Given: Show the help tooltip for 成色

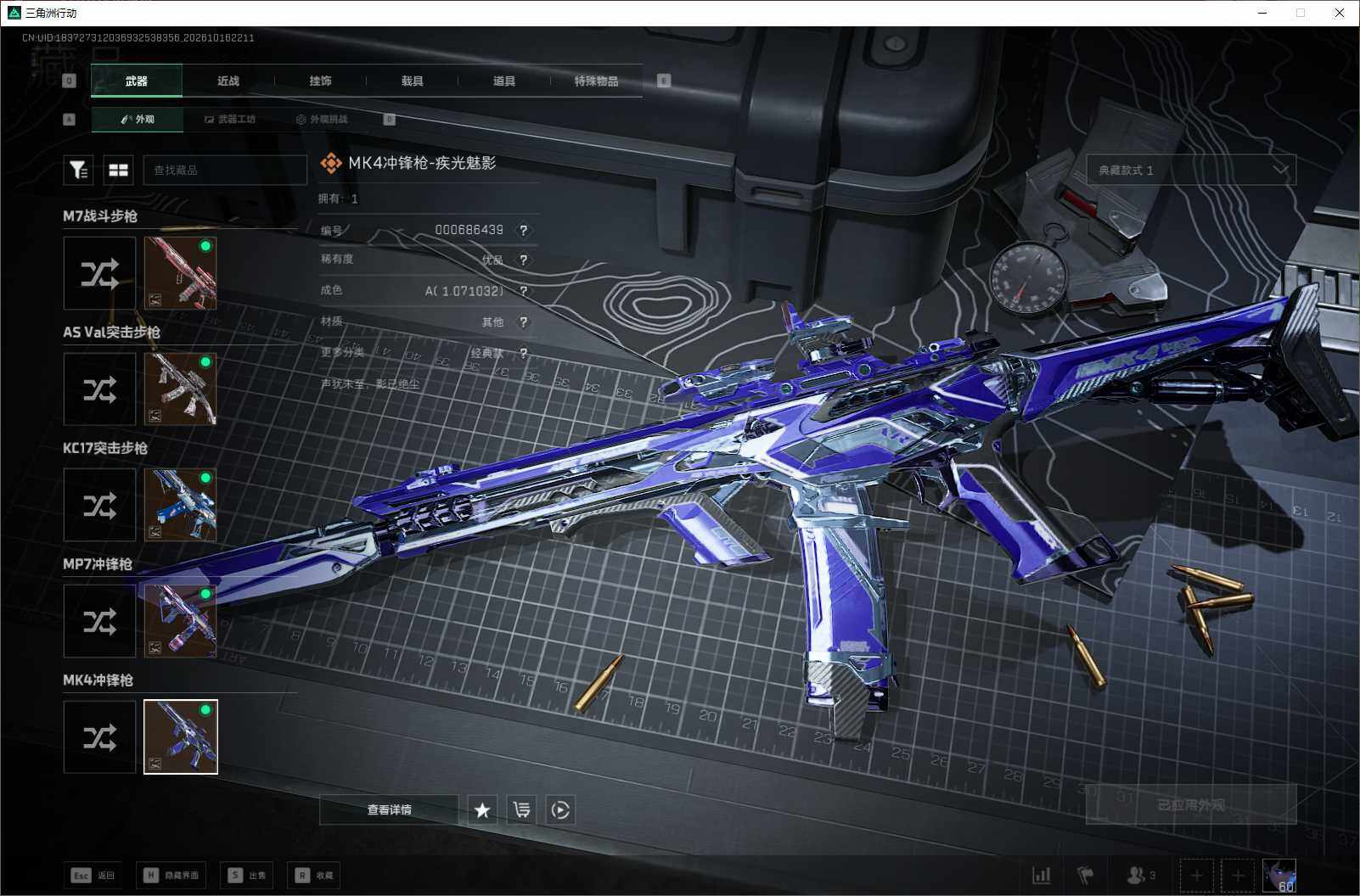Looking at the screenshot, I should point(524,291).
